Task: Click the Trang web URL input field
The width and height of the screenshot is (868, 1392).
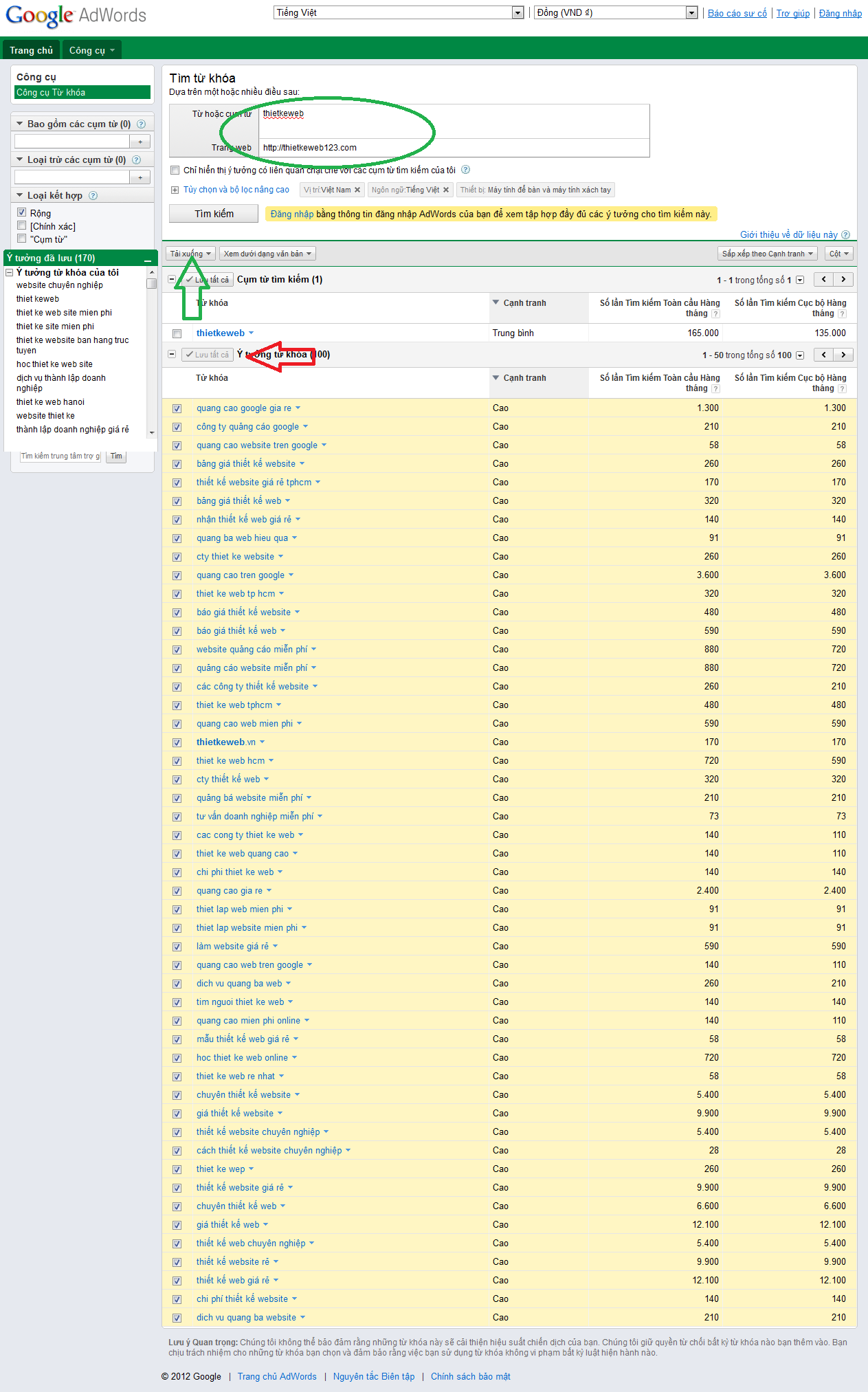Action: tap(454, 148)
